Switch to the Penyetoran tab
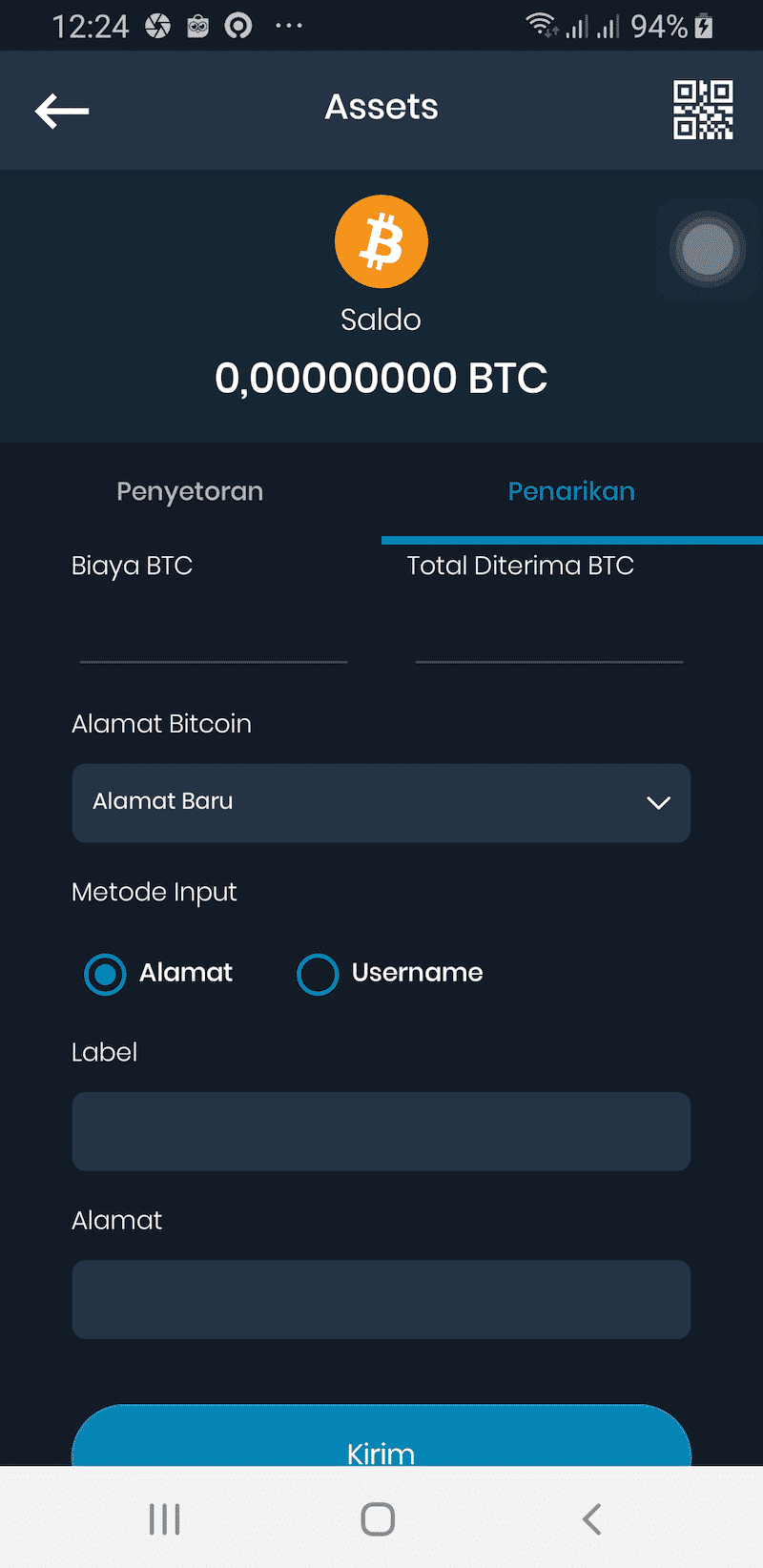The image size is (763, 1568). pyautogui.click(x=190, y=491)
